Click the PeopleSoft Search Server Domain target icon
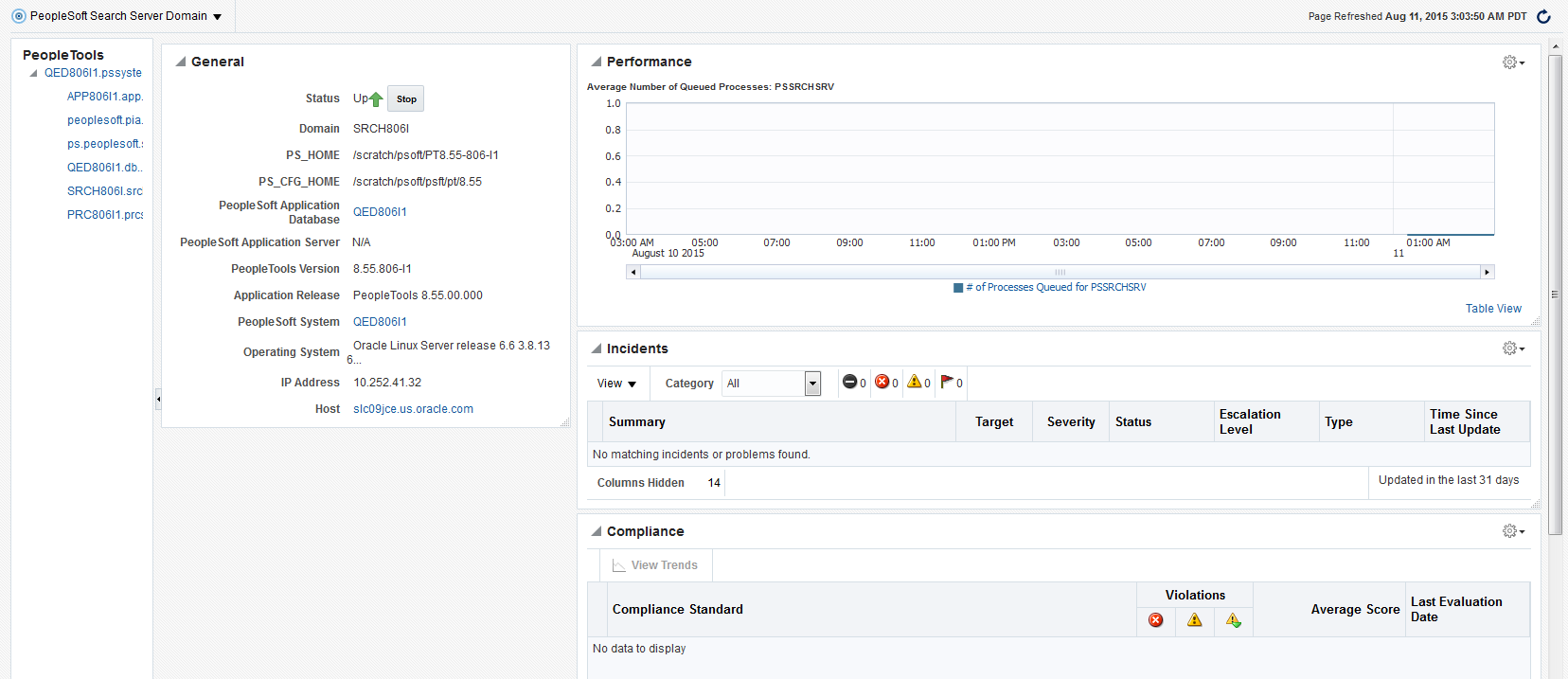Image resolution: width=1568 pixels, height=679 pixels. tap(18, 16)
